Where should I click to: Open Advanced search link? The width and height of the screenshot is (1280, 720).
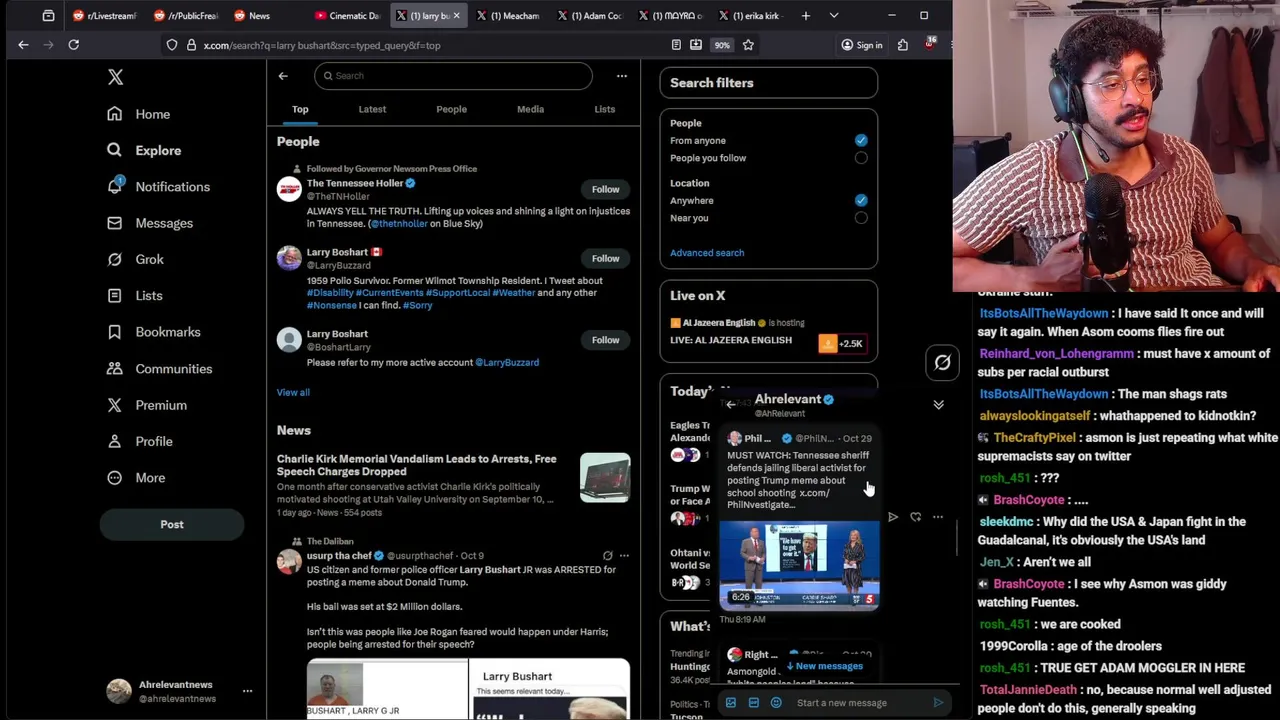(707, 253)
